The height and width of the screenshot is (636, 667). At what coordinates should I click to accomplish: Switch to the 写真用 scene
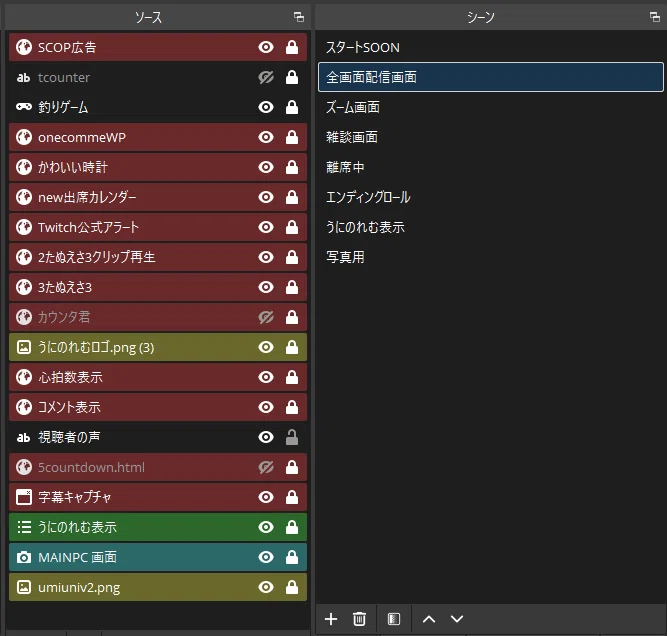(x=490, y=257)
